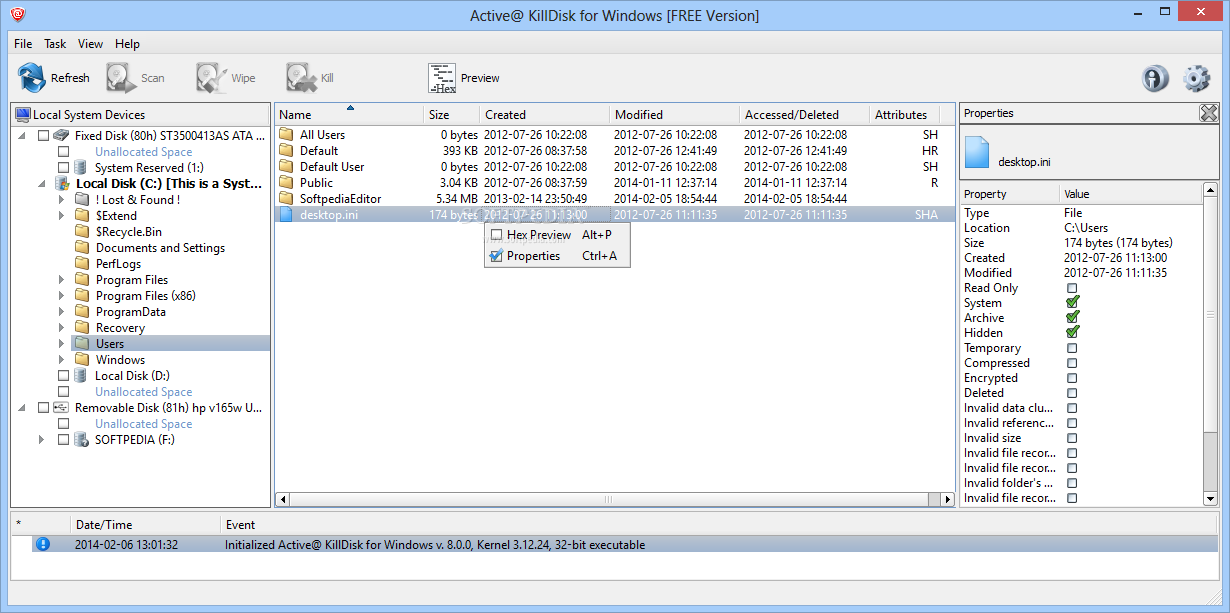This screenshot has width=1230, height=613.
Task: Tick the Hex Preview checkbox in context menu
Action: pyautogui.click(x=496, y=235)
